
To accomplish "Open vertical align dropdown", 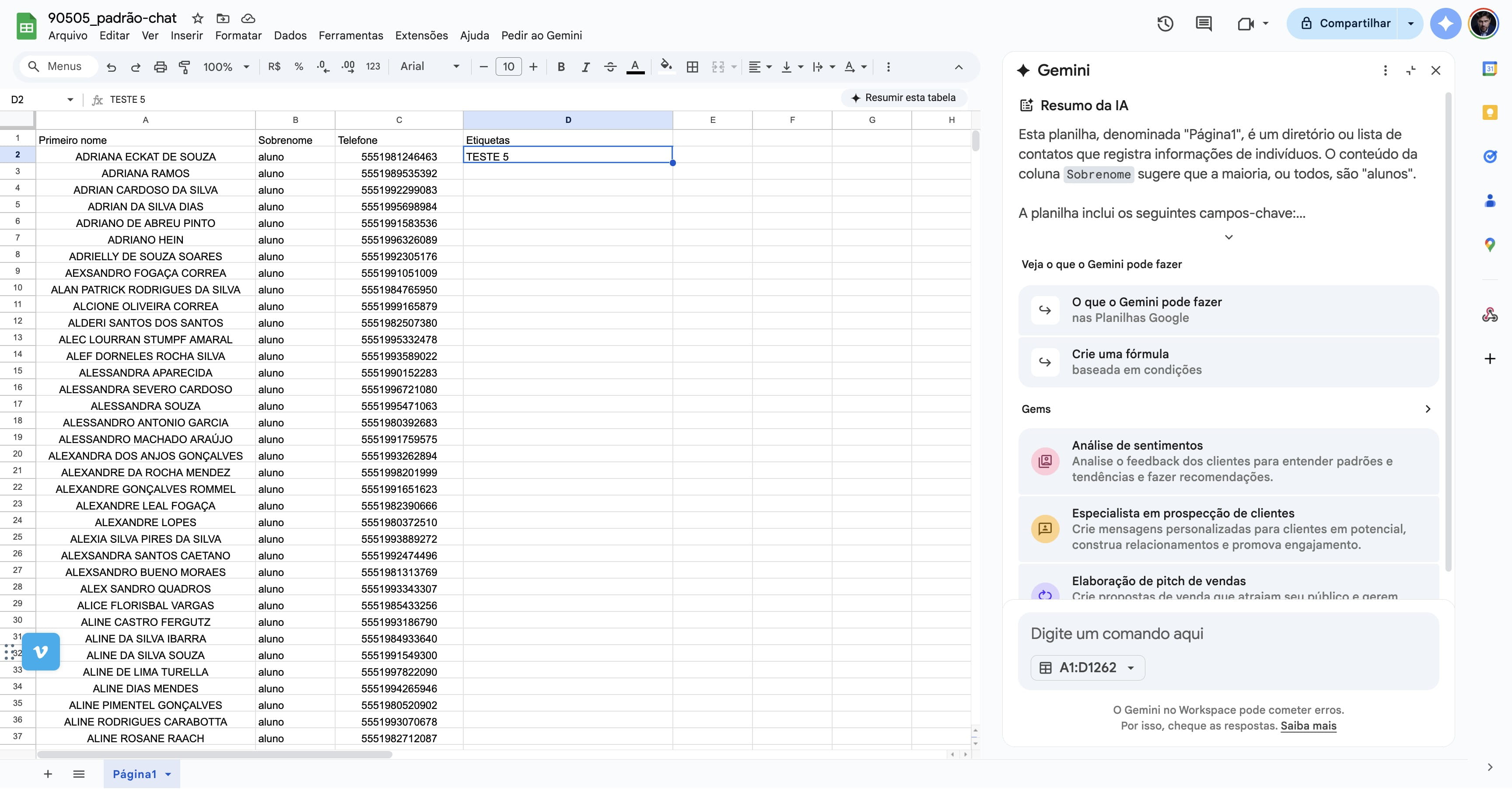I will (x=792, y=67).
